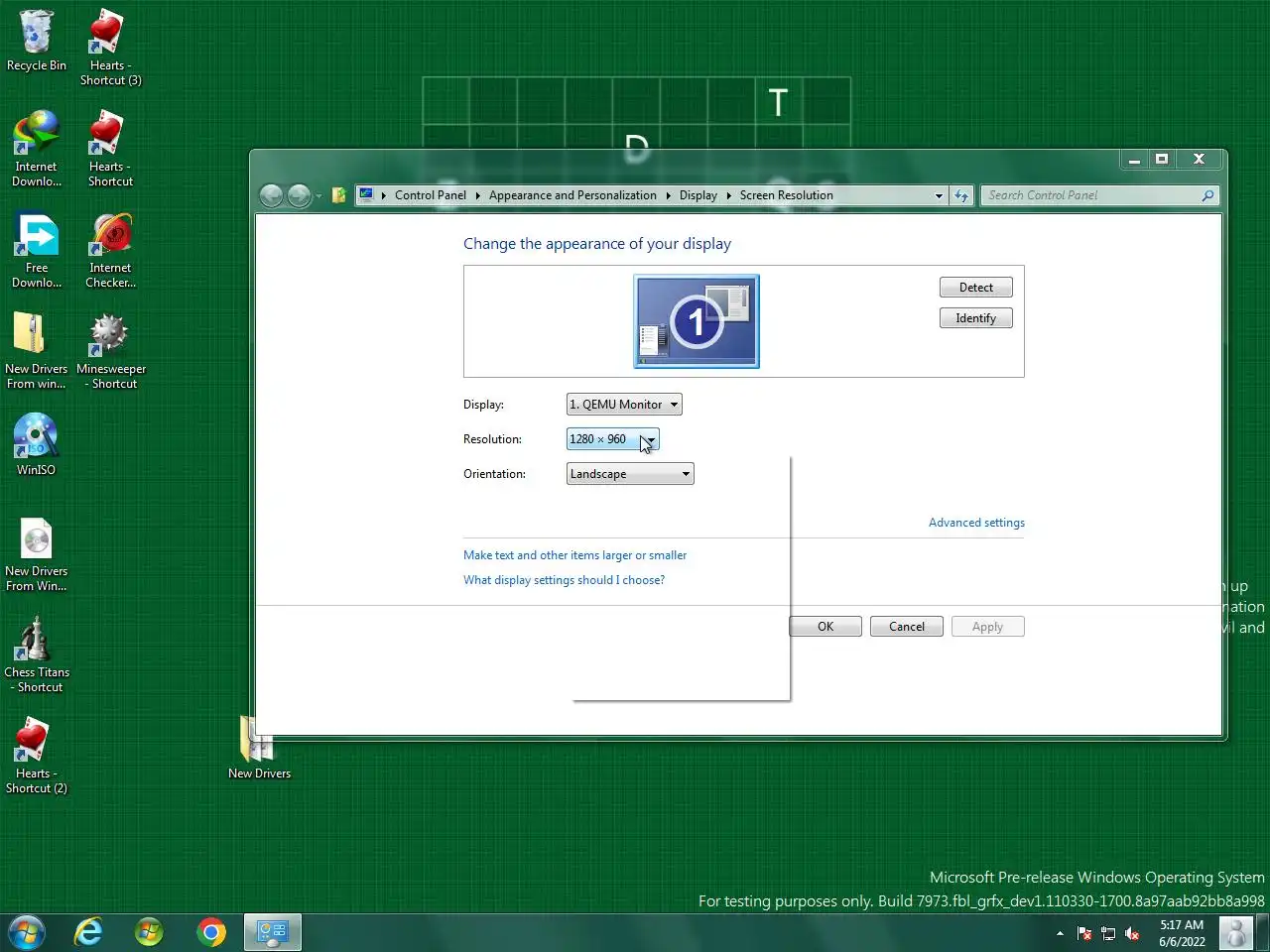Launch Google Chrome from the taskbar
This screenshot has height=952, width=1270.
pyautogui.click(x=210, y=932)
